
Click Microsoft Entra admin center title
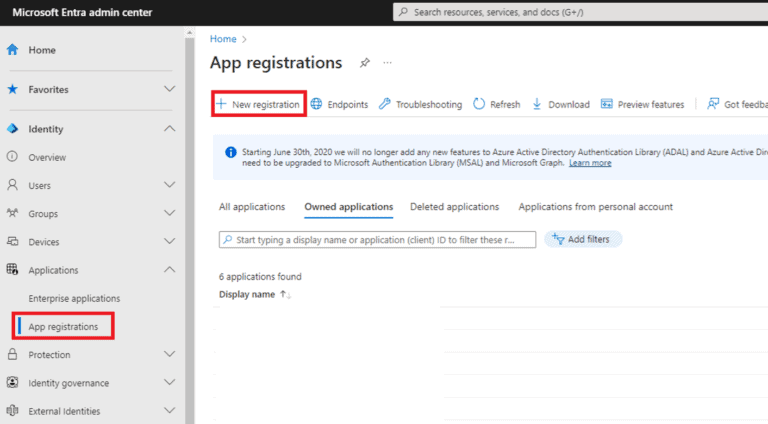pyautogui.click(x=82, y=12)
